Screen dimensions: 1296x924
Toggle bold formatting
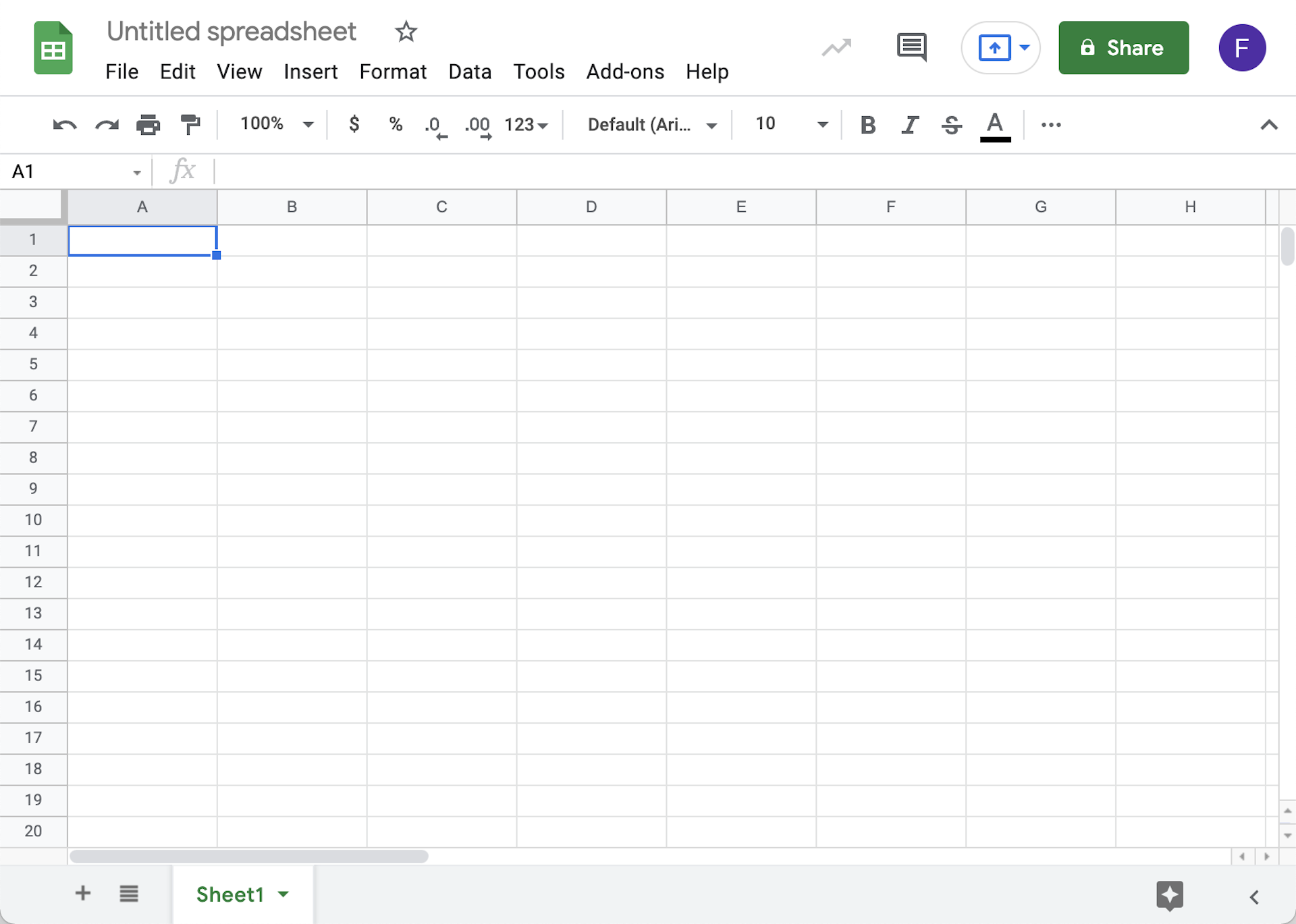(x=869, y=124)
